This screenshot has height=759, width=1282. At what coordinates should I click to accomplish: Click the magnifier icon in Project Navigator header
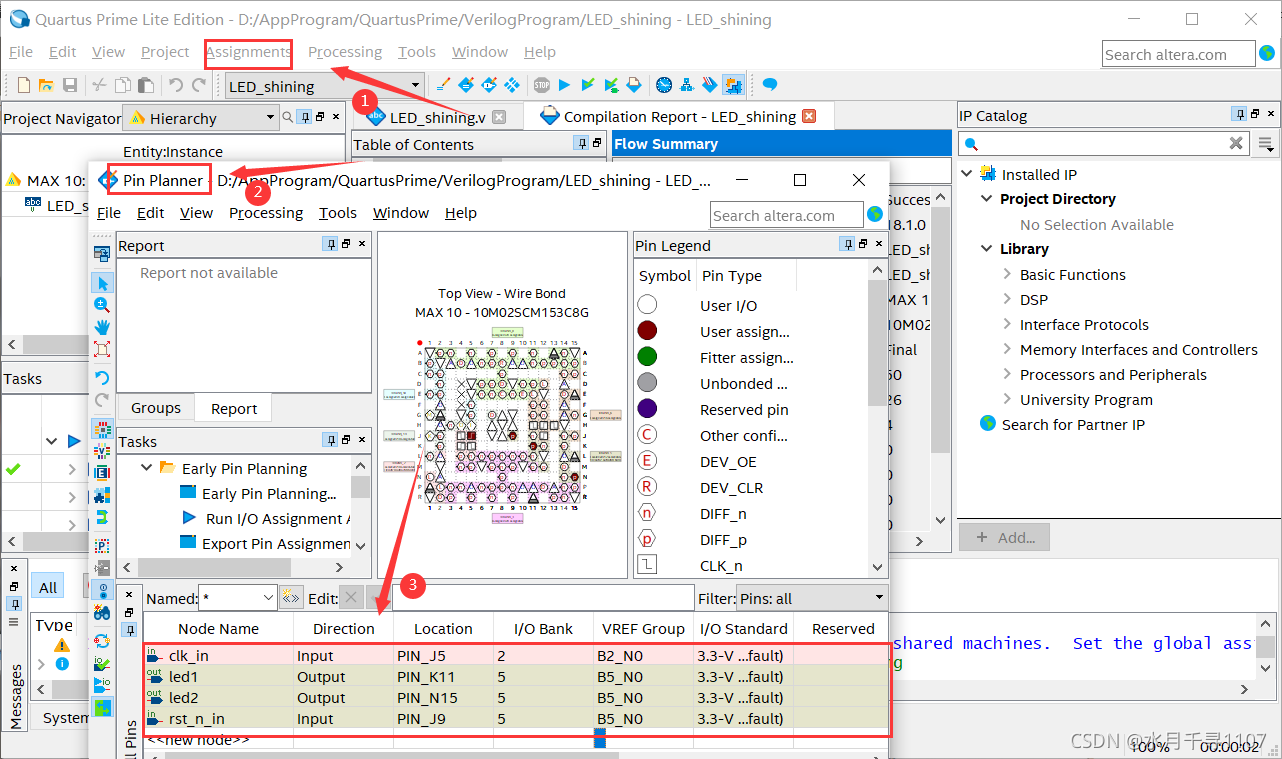click(x=288, y=118)
